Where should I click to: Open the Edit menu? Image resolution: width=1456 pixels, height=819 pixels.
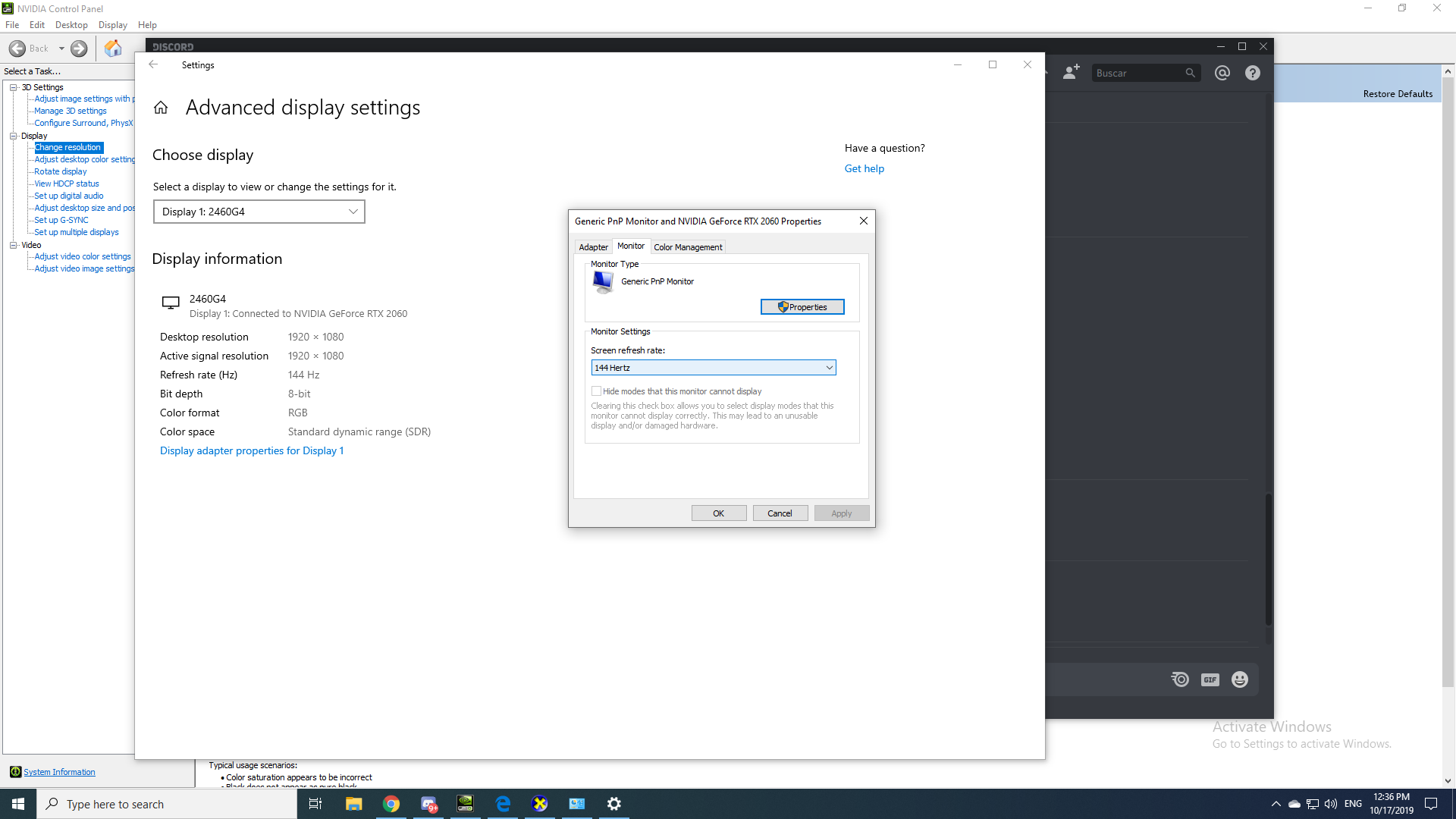click(x=37, y=25)
